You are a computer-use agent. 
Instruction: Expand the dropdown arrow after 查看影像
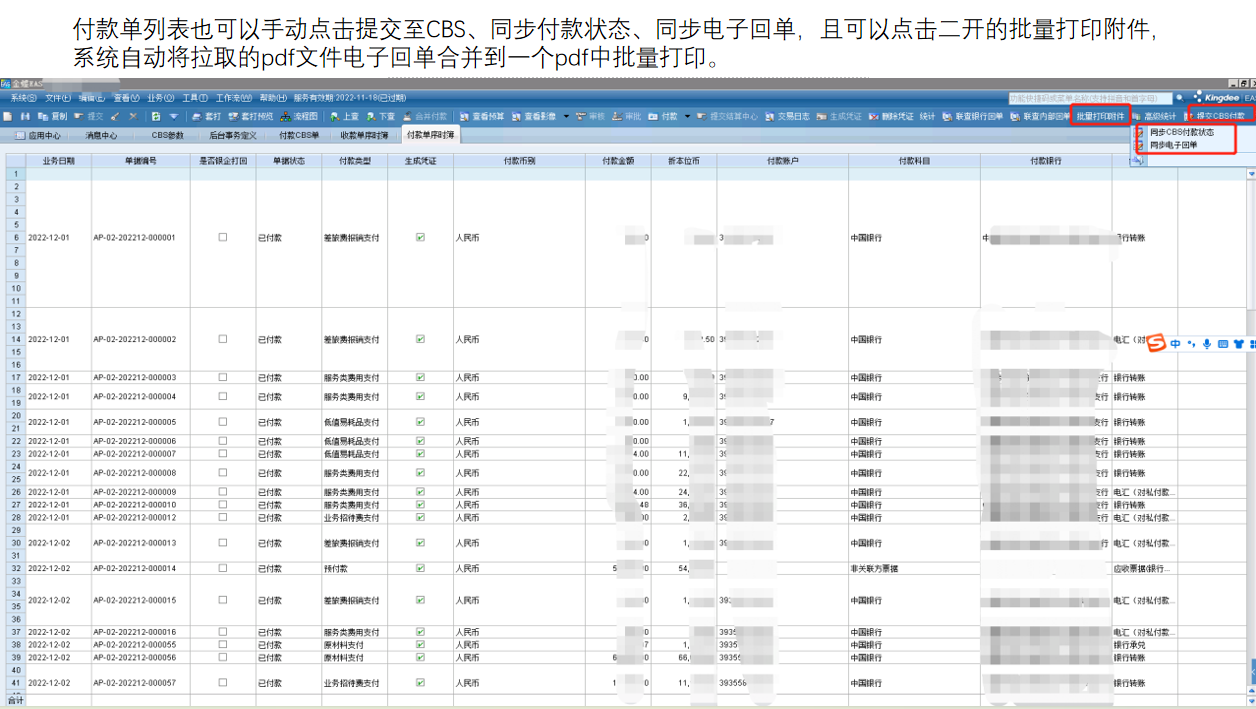coord(566,116)
